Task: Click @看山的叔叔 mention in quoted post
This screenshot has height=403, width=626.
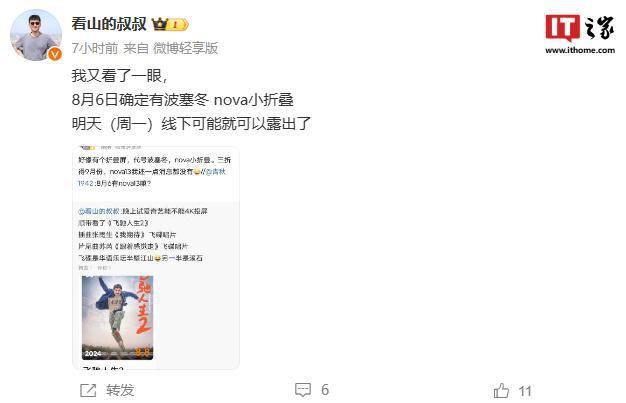Action: pyautogui.click(x=99, y=211)
